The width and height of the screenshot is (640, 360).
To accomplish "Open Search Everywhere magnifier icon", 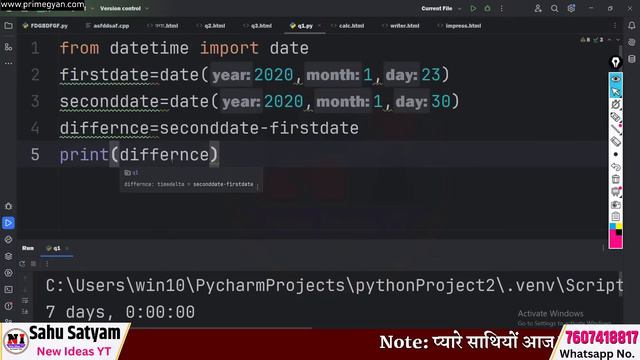I will point(554,8).
